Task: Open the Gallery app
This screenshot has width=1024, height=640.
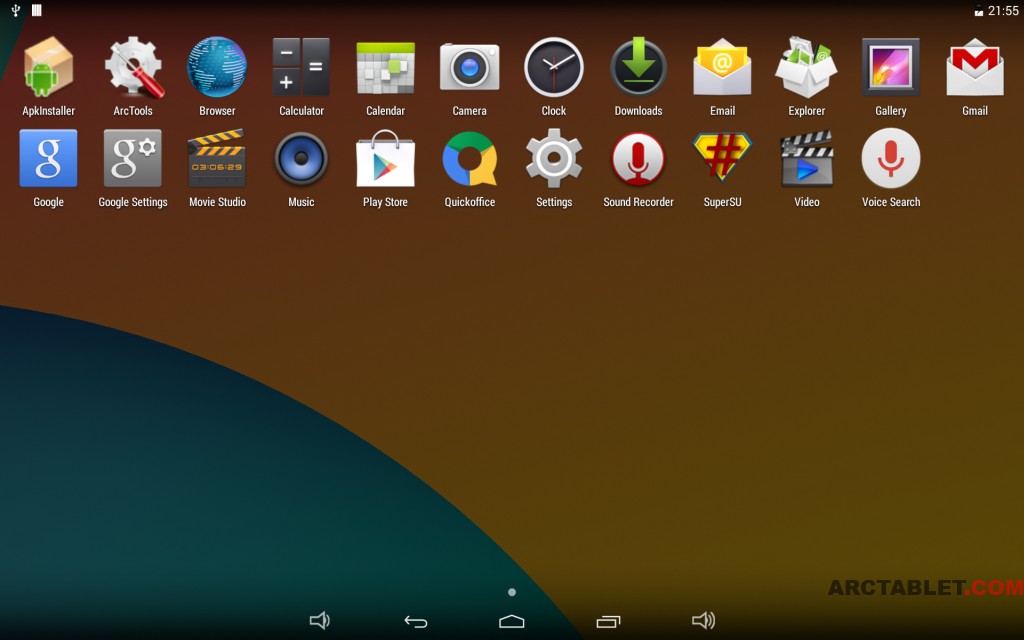Action: pyautogui.click(x=891, y=67)
